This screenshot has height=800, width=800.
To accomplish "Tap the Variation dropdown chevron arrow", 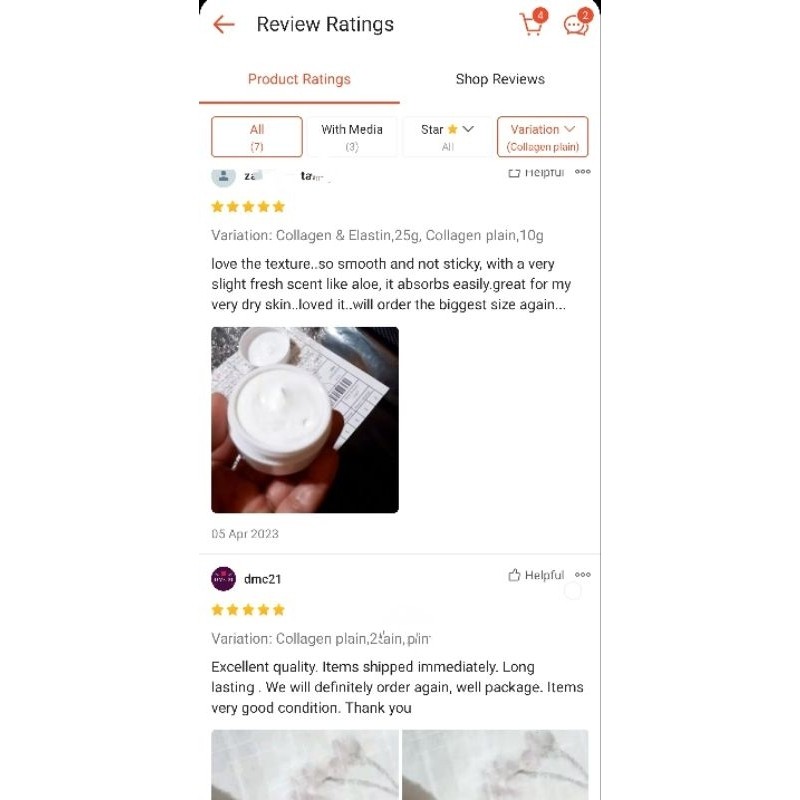I will coord(569,129).
